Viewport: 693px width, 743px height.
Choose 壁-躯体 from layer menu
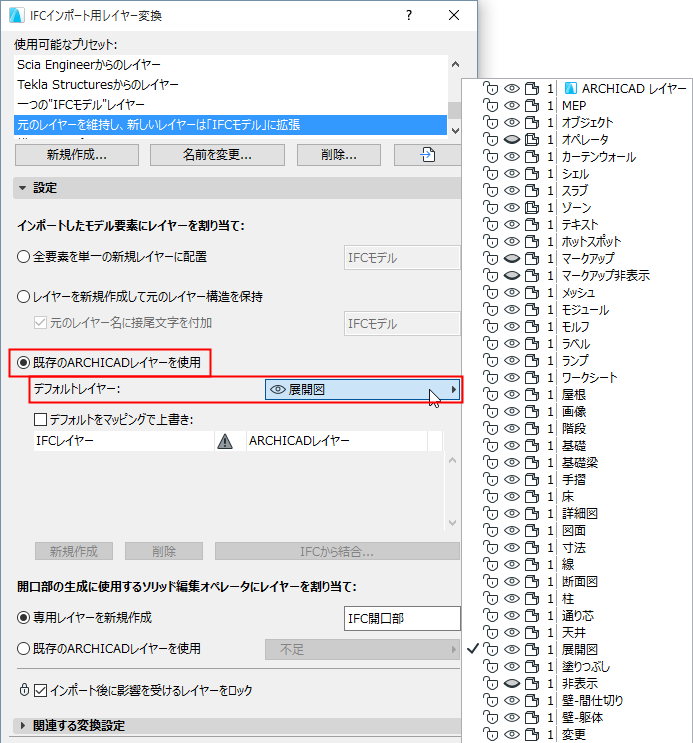(x=583, y=718)
